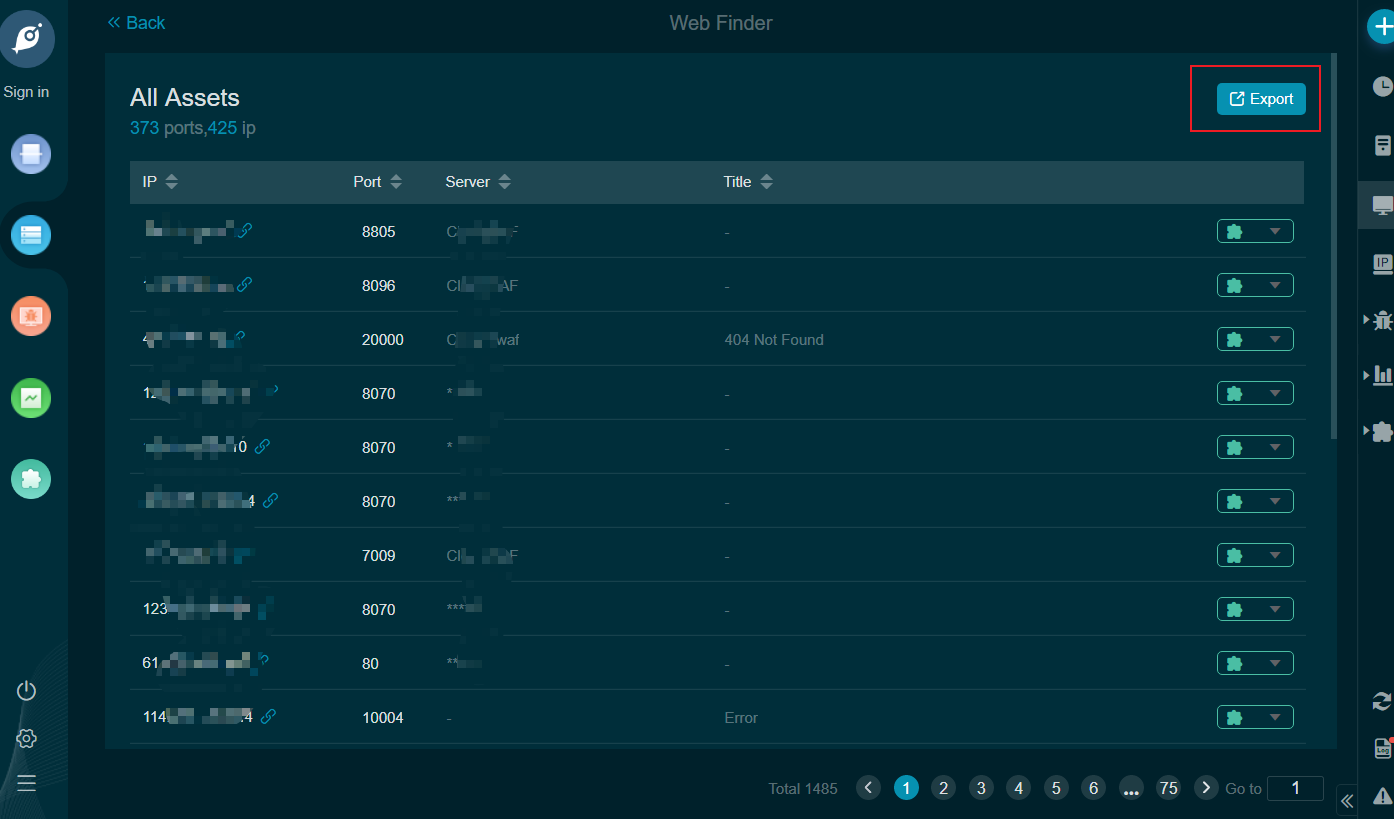Click the port 7009 cell
The height and width of the screenshot is (819, 1394).
tap(379, 556)
